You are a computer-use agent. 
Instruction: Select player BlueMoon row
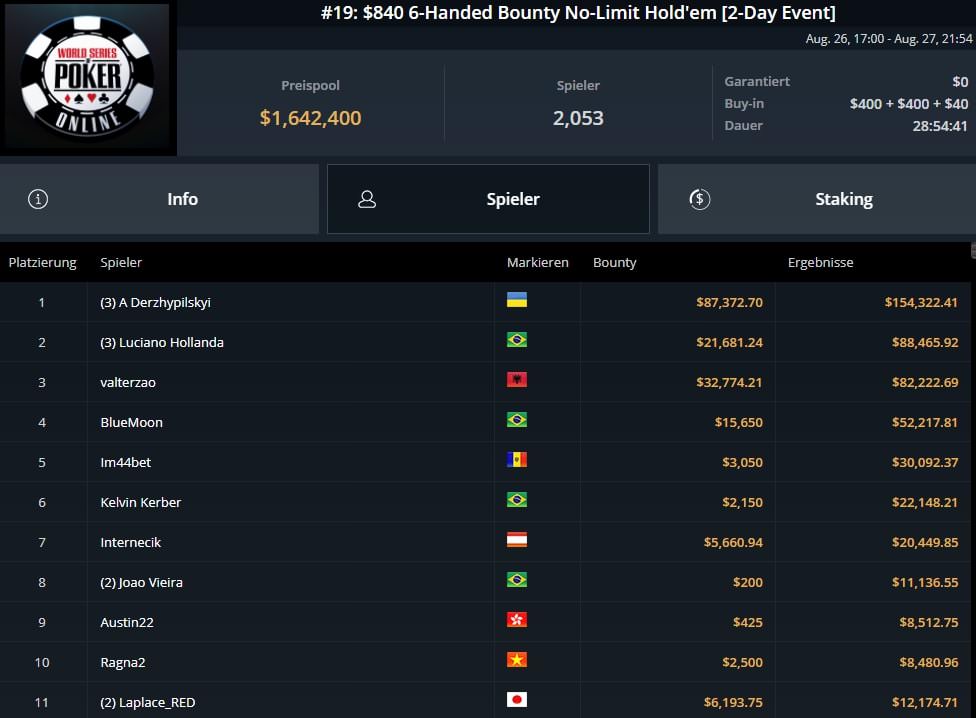131,422
